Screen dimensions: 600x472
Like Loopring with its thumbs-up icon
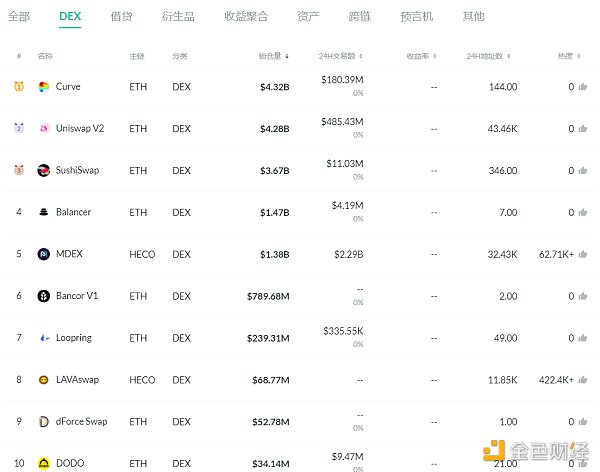coord(583,338)
